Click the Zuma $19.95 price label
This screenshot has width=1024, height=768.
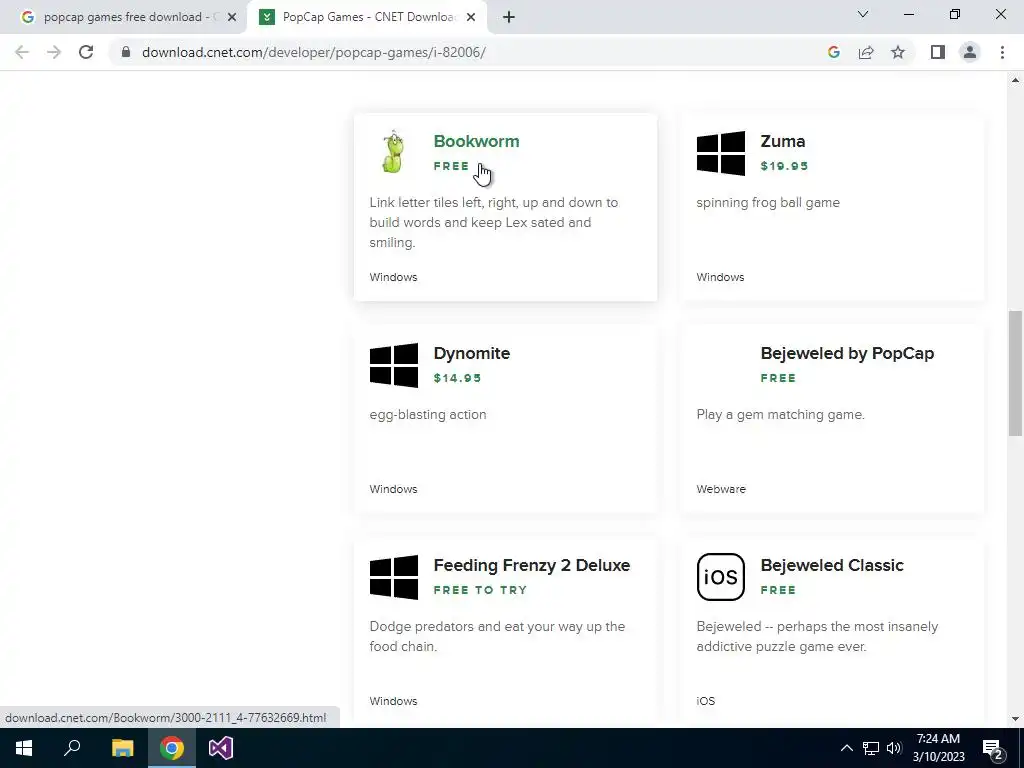(x=784, y=166)
